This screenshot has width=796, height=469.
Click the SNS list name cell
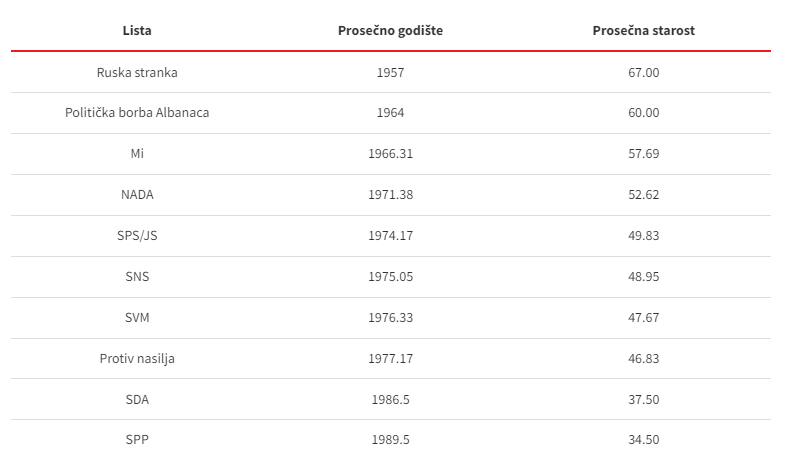[x=137, y=277]
